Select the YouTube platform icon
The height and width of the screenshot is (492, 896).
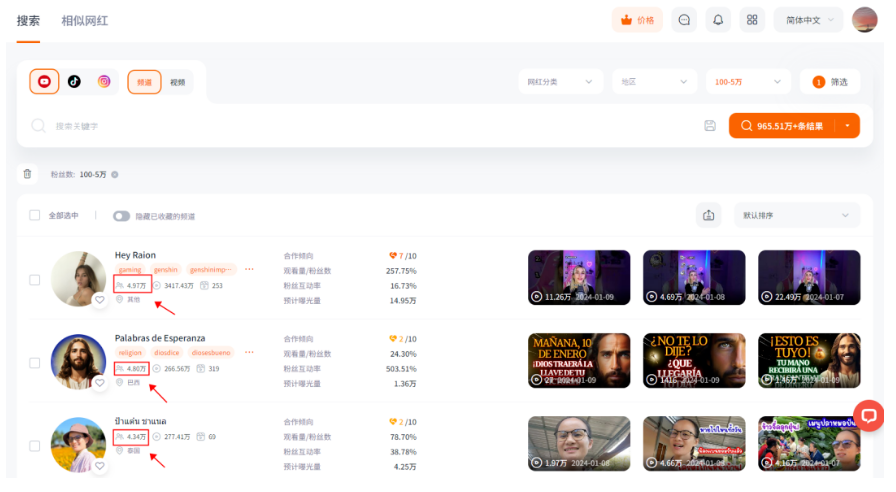tap(44, 82)
